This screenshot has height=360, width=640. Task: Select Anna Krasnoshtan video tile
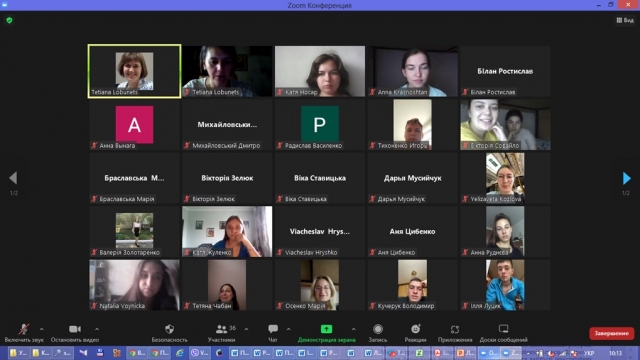tap(412, 71)
